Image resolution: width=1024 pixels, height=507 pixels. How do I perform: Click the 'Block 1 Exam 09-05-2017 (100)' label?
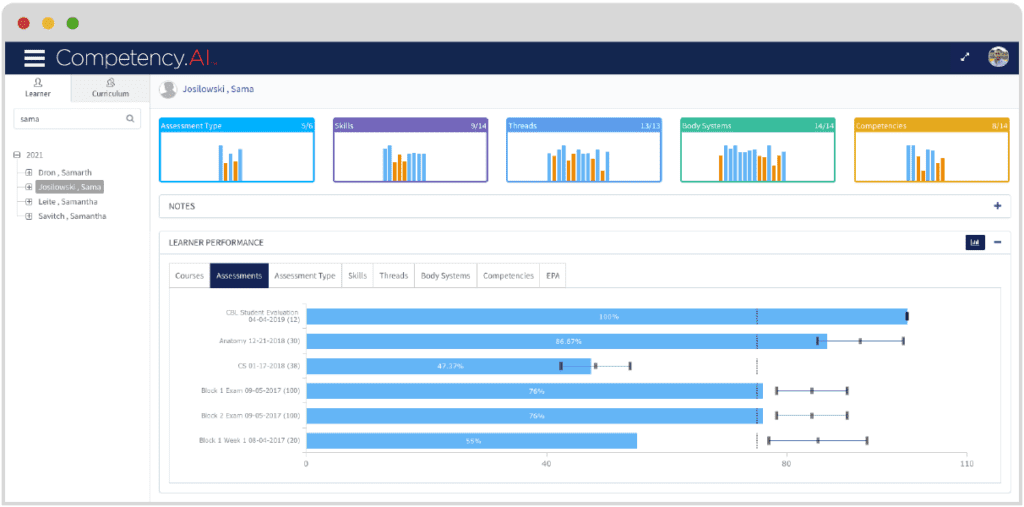tap(251, 391)
